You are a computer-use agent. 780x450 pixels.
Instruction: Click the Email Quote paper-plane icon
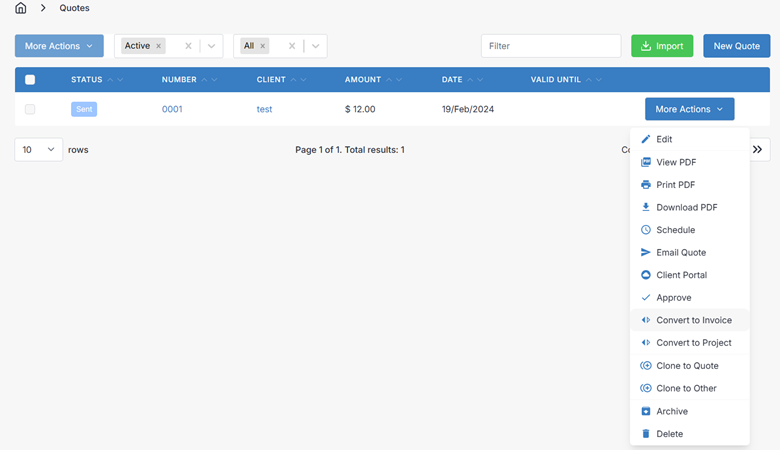[646, 252]
